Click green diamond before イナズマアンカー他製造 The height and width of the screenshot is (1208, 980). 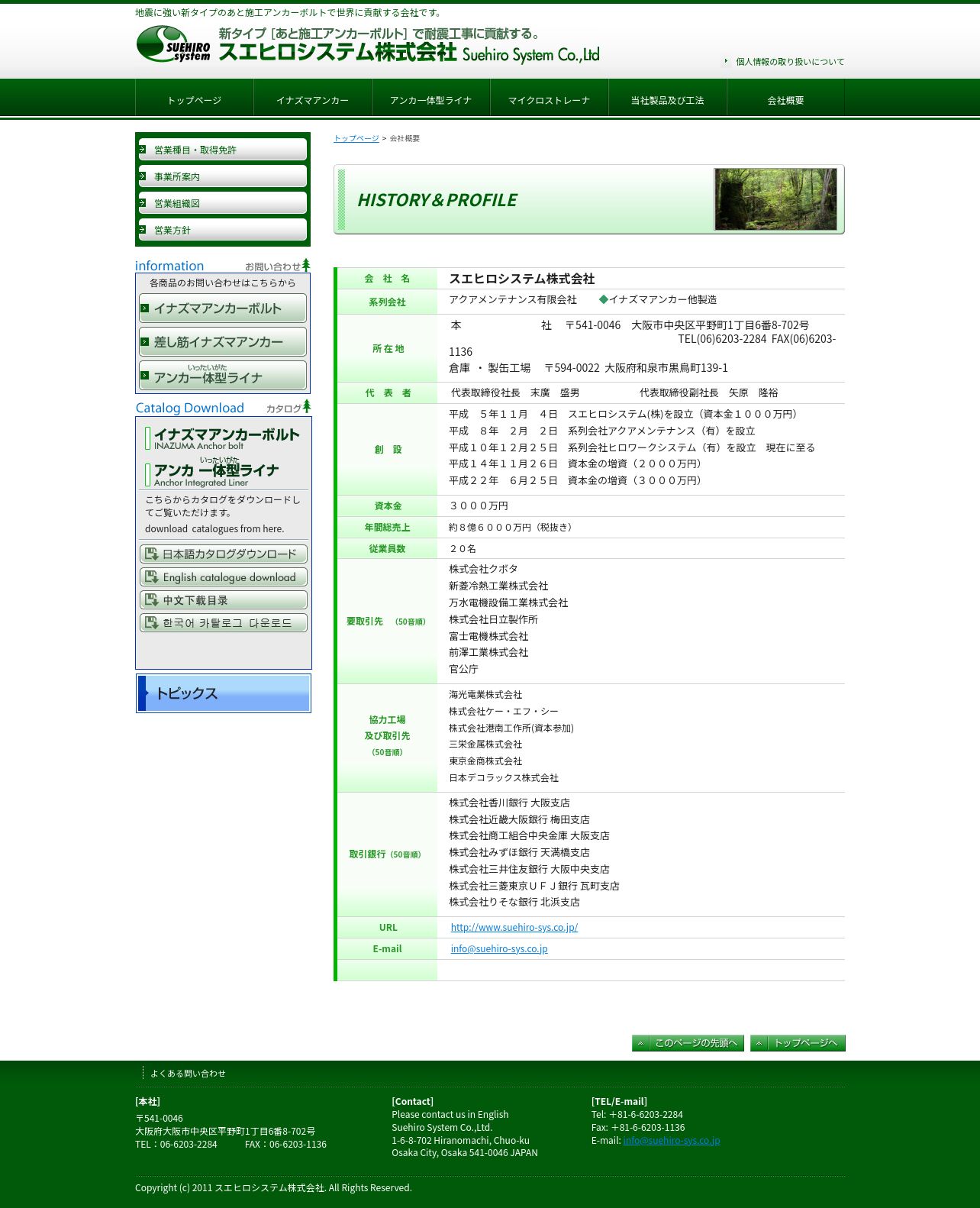[603, 299]
